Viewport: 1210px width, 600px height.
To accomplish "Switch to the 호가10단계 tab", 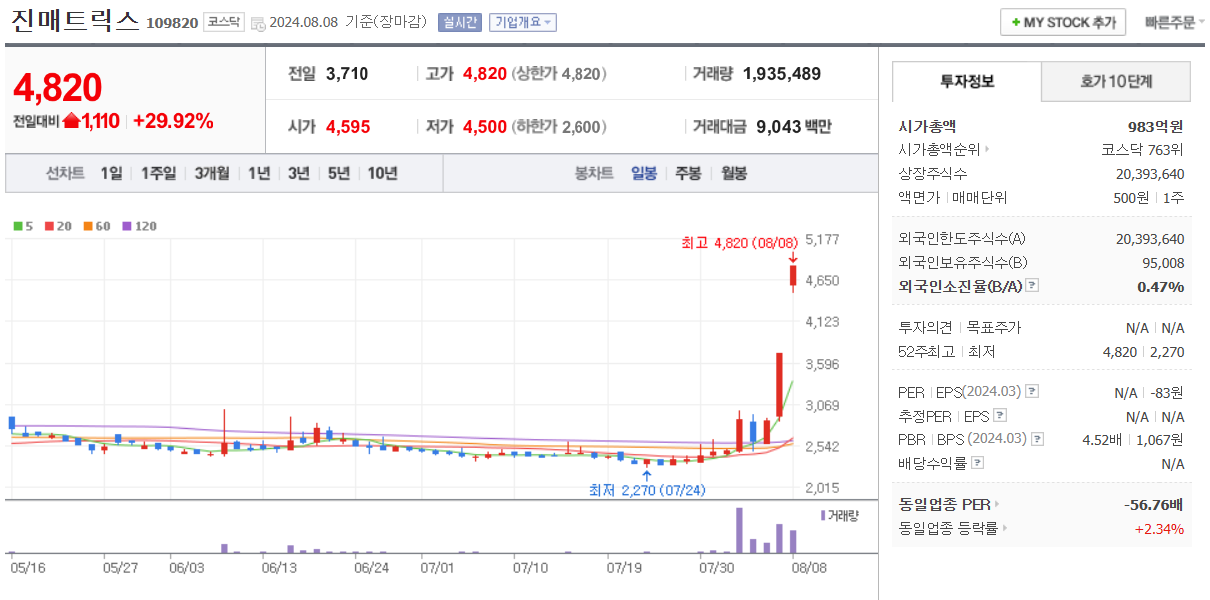I will 1116,81.
